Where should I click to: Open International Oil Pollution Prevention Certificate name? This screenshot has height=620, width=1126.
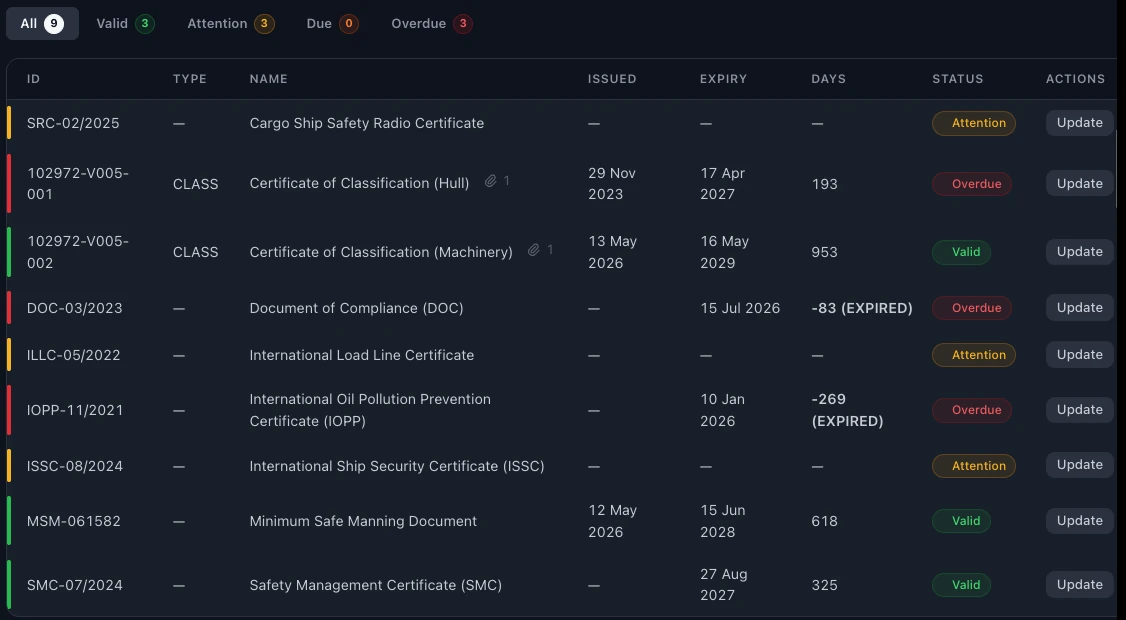[370, 410]
